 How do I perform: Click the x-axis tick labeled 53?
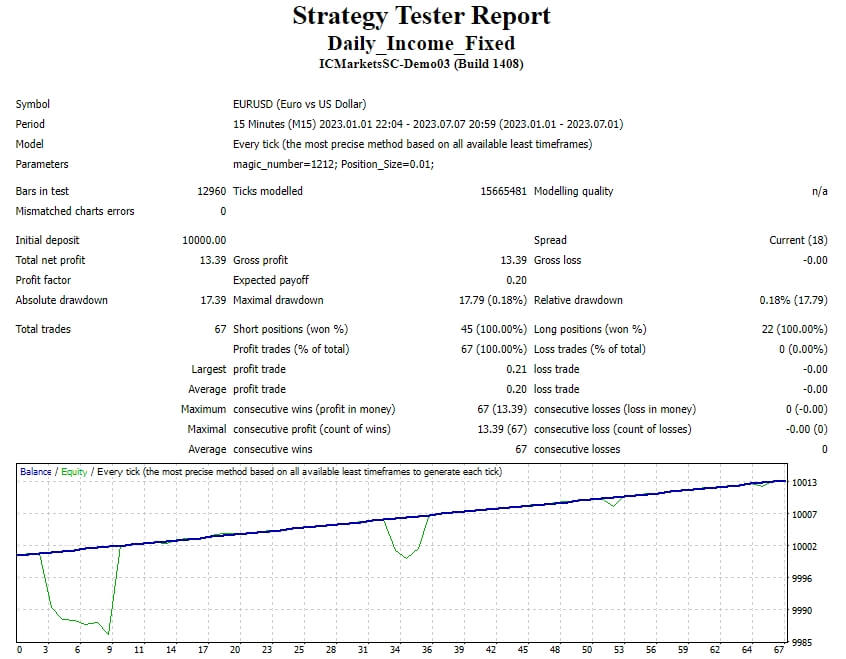pos(619,649)
